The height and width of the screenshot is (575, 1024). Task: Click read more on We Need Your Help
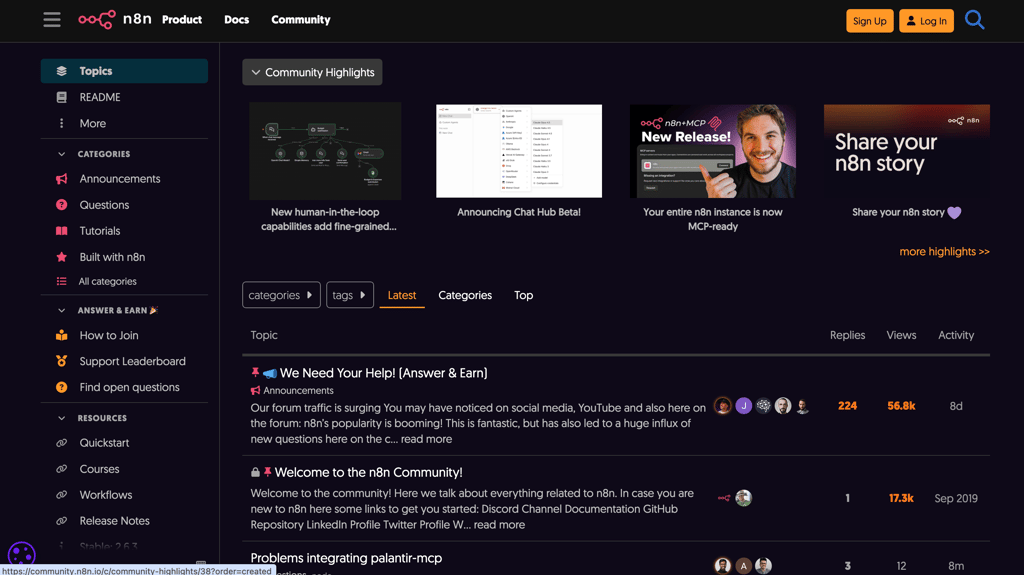tap(426, 439)
